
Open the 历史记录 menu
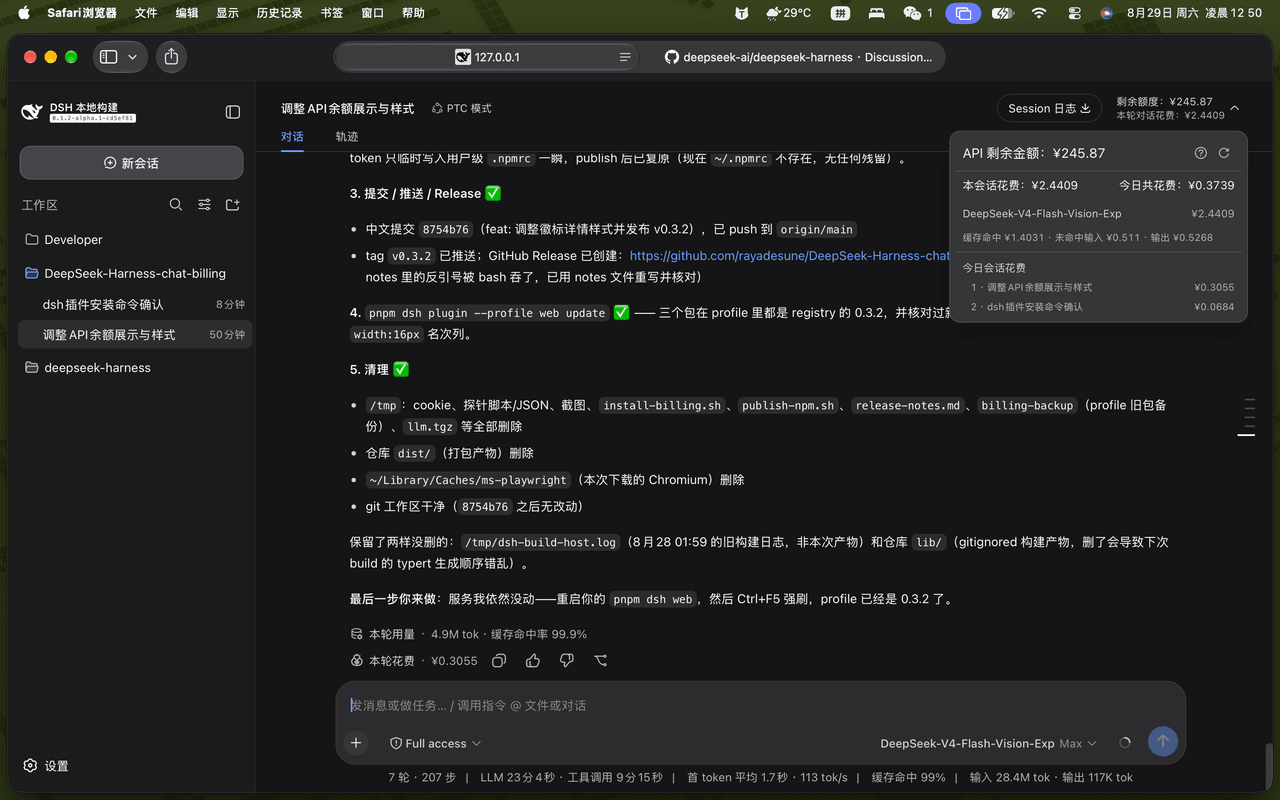279,13
